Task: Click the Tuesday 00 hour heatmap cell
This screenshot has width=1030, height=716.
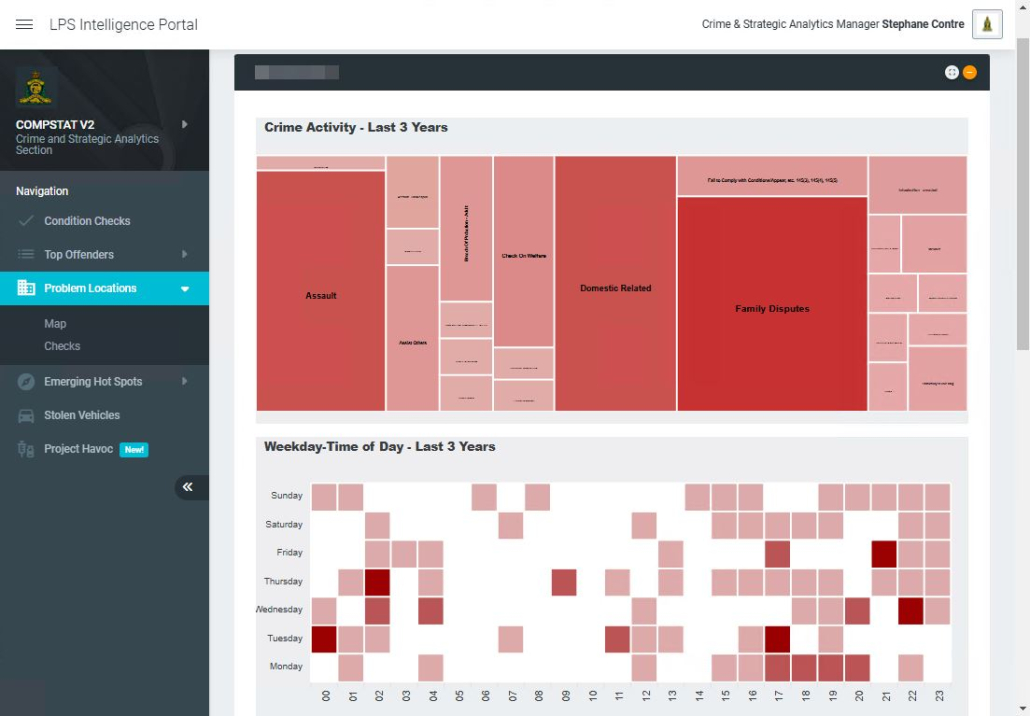Action: [324, 638]
